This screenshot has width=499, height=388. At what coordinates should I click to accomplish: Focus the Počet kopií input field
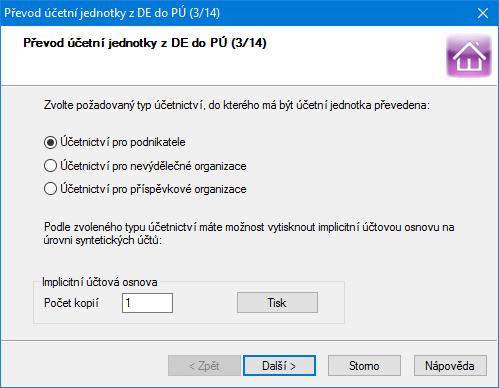pyautogui.click(x=147, y=303)
